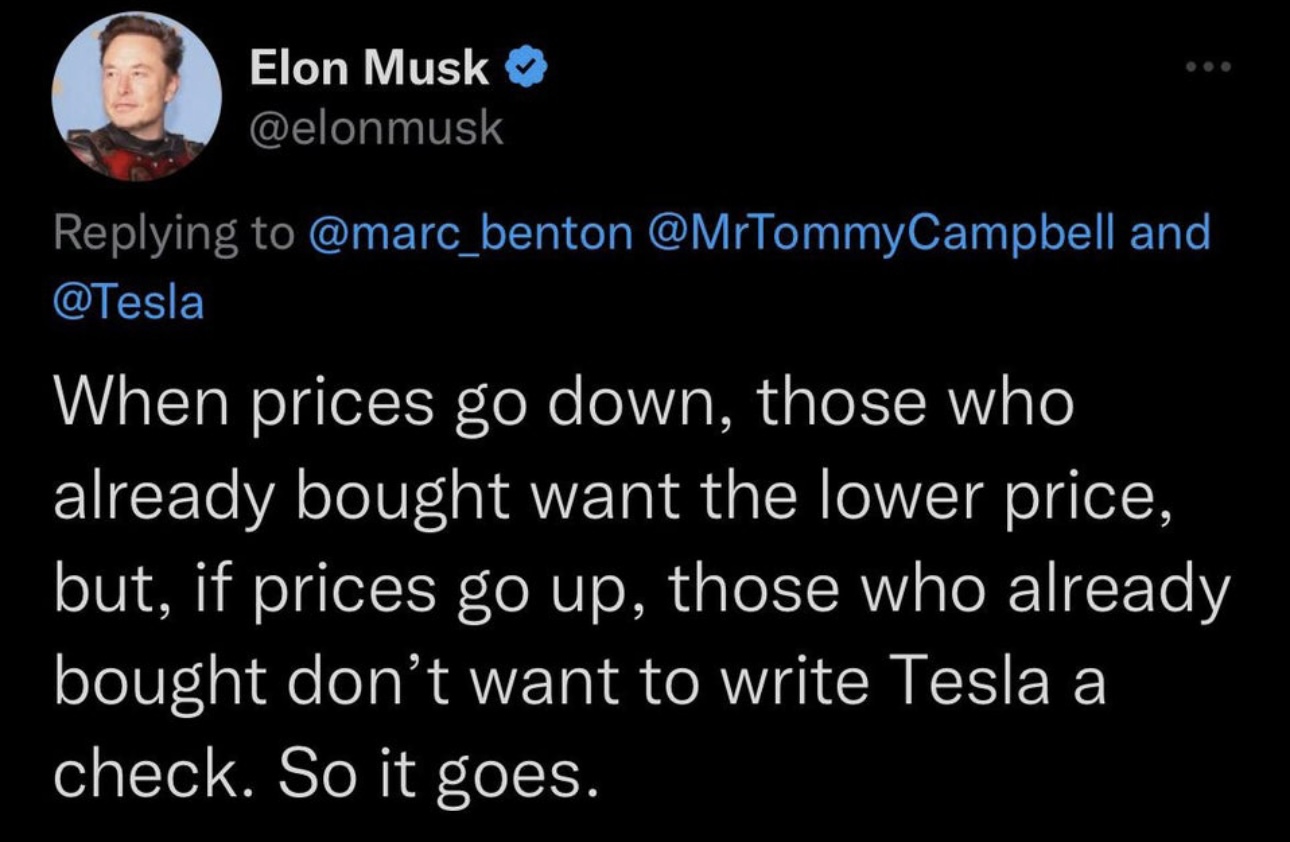Open the @elonmusk handle

click(376, 130)
